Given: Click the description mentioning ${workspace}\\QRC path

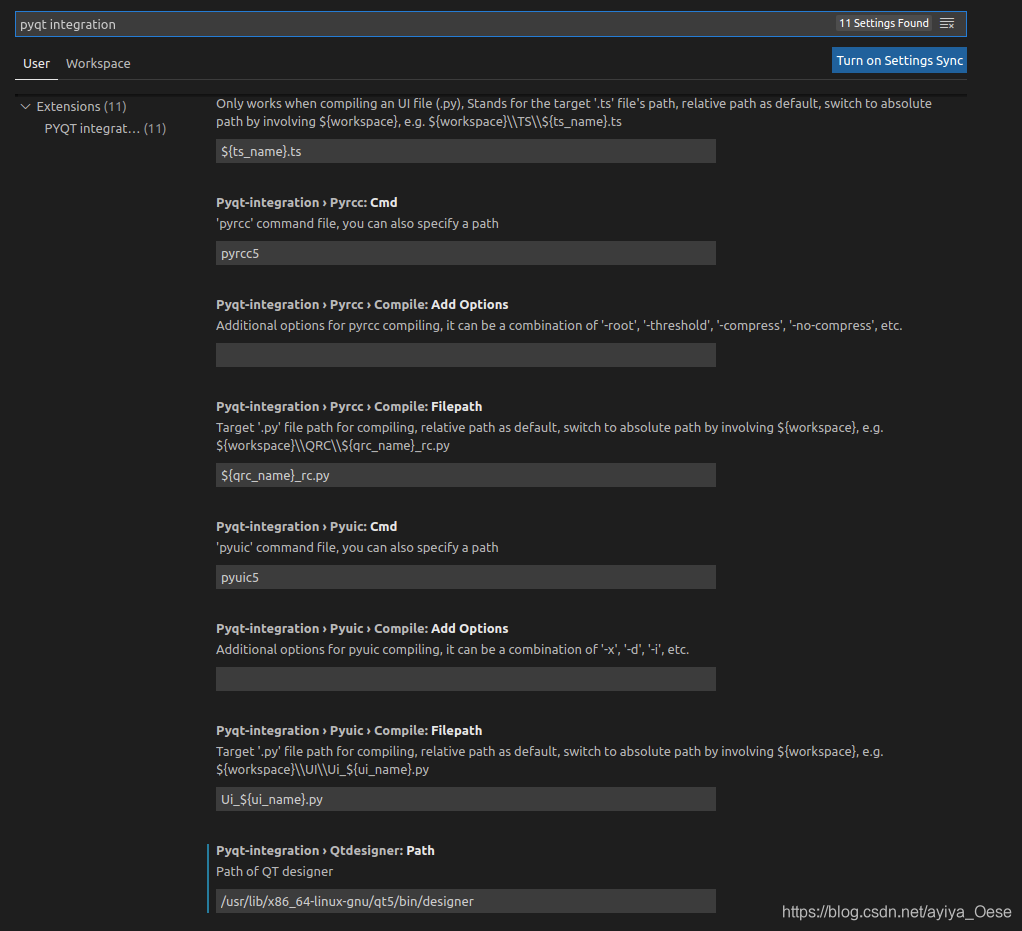Looking at the screenshot, I should tap(550, 436).
